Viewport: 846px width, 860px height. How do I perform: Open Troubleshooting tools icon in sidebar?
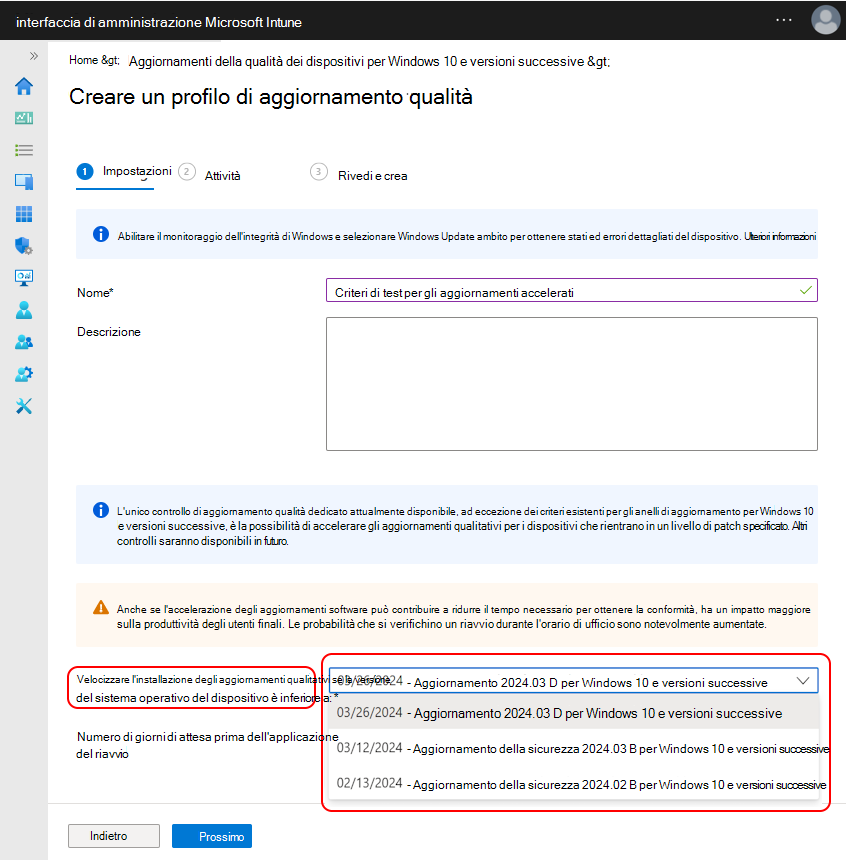click(x=24, y=406)
